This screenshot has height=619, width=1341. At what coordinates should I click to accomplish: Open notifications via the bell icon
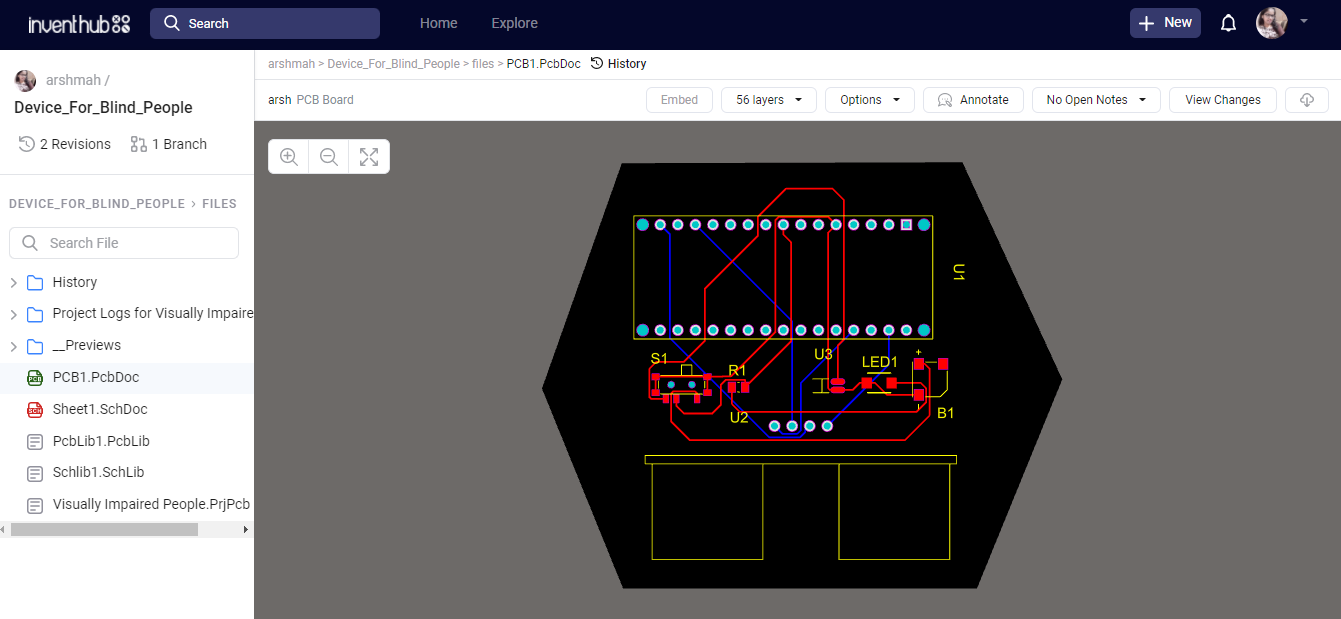click(x=1228, y=22)
